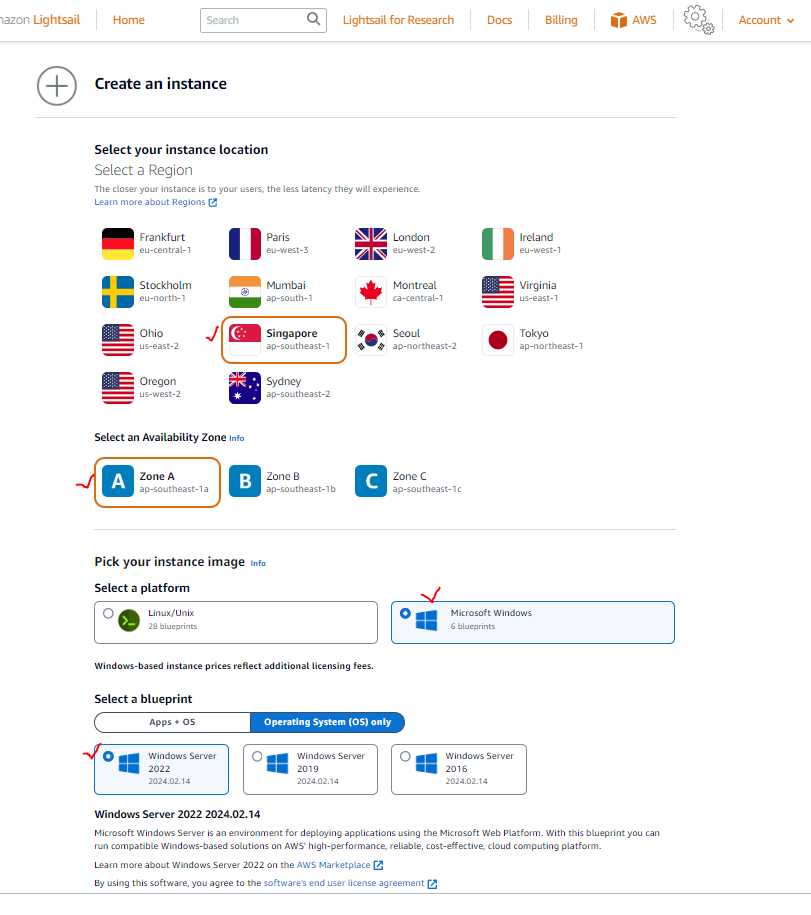Click the search magnifier icon

[313, 19]
